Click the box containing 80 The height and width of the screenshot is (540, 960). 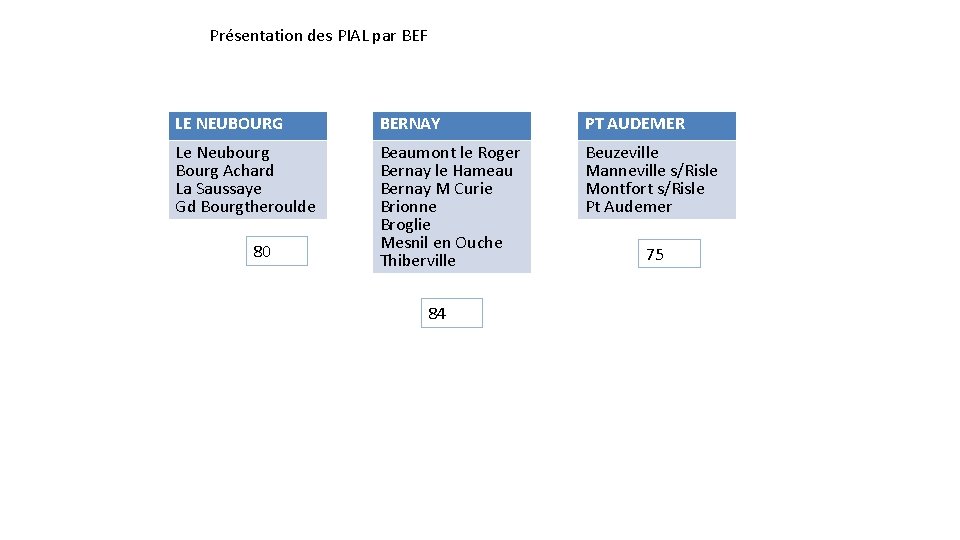[277, 251]
